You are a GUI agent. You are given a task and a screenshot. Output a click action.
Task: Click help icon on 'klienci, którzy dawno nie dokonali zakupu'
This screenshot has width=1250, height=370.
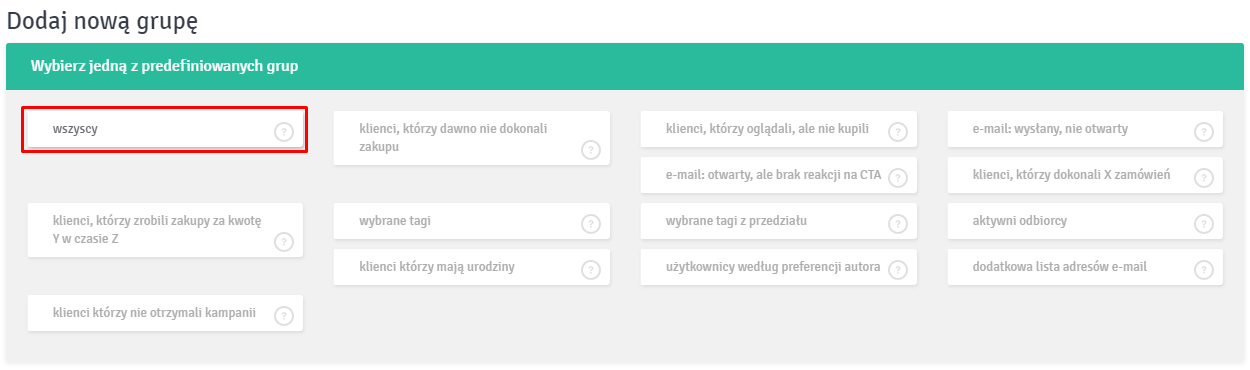coord(590,150)
